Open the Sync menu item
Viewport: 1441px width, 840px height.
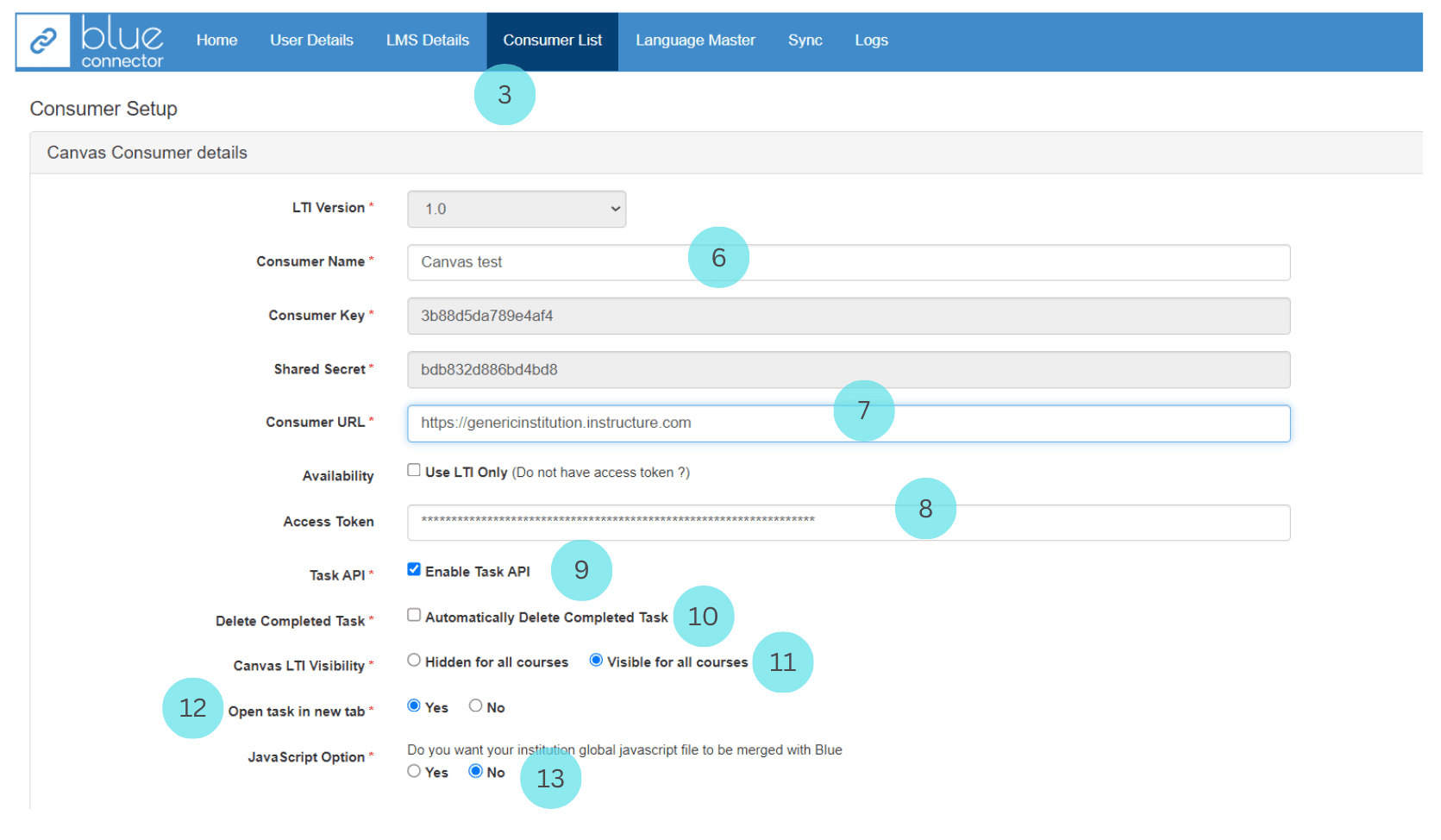click(805, 41)
